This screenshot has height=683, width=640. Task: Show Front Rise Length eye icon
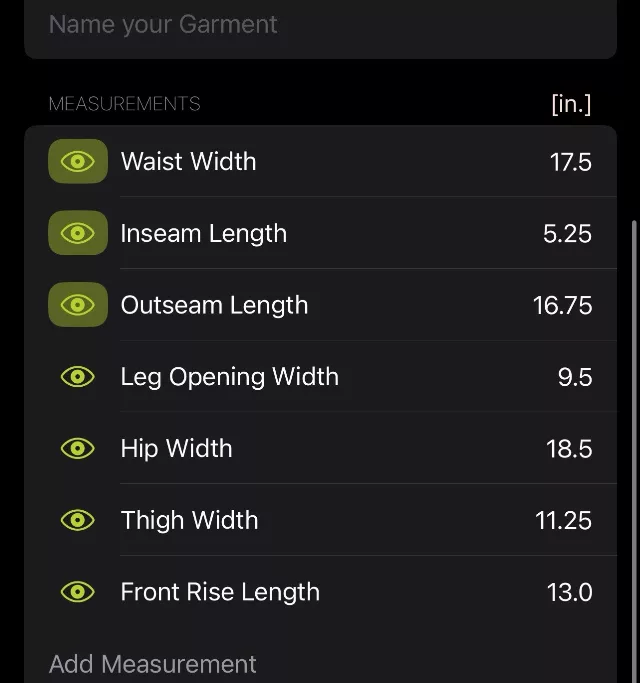78,592
